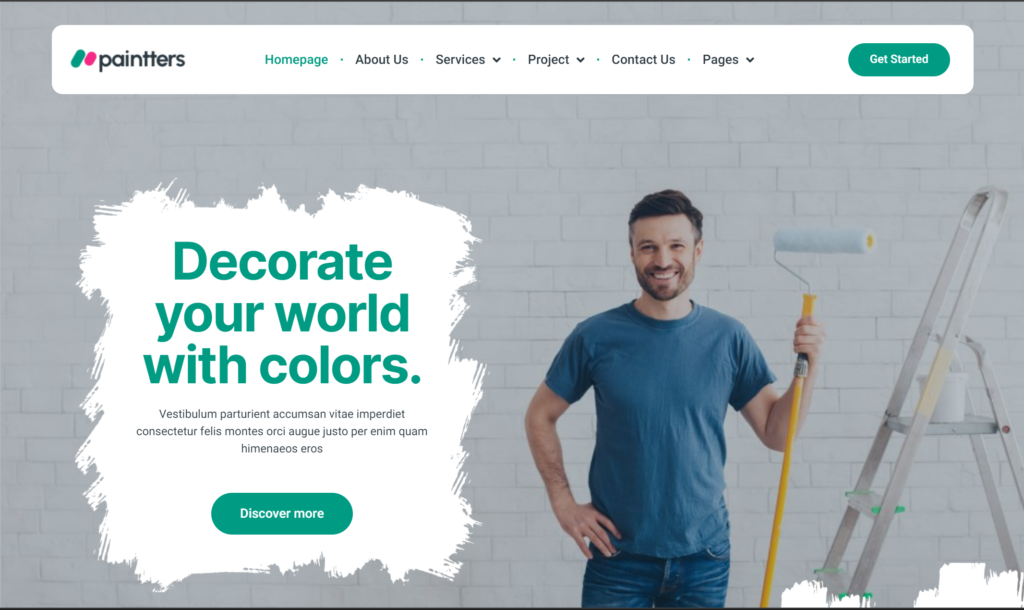The width and height of the screenshot is (1024, 610).
Task: Click the paintters logo icon
Action: click(x=84, y=59)
